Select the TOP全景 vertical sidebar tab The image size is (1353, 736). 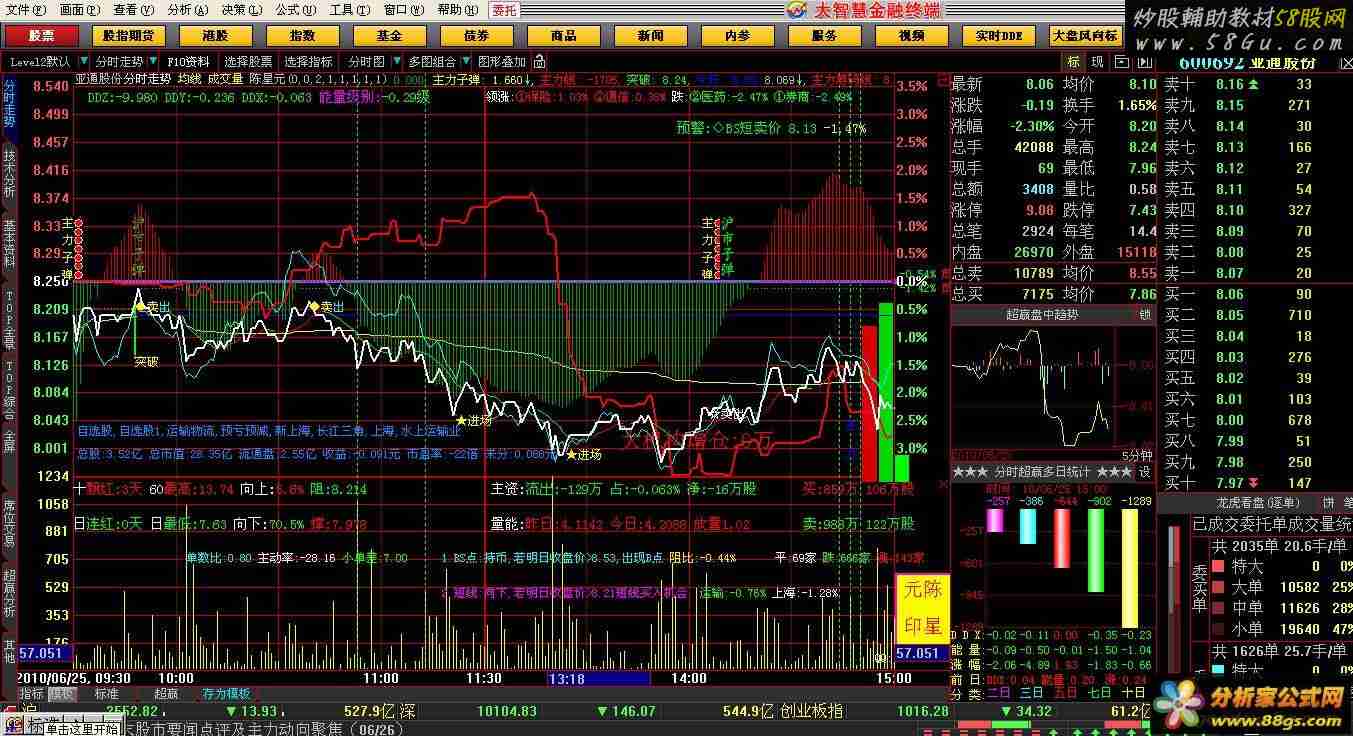coord(9,320)
